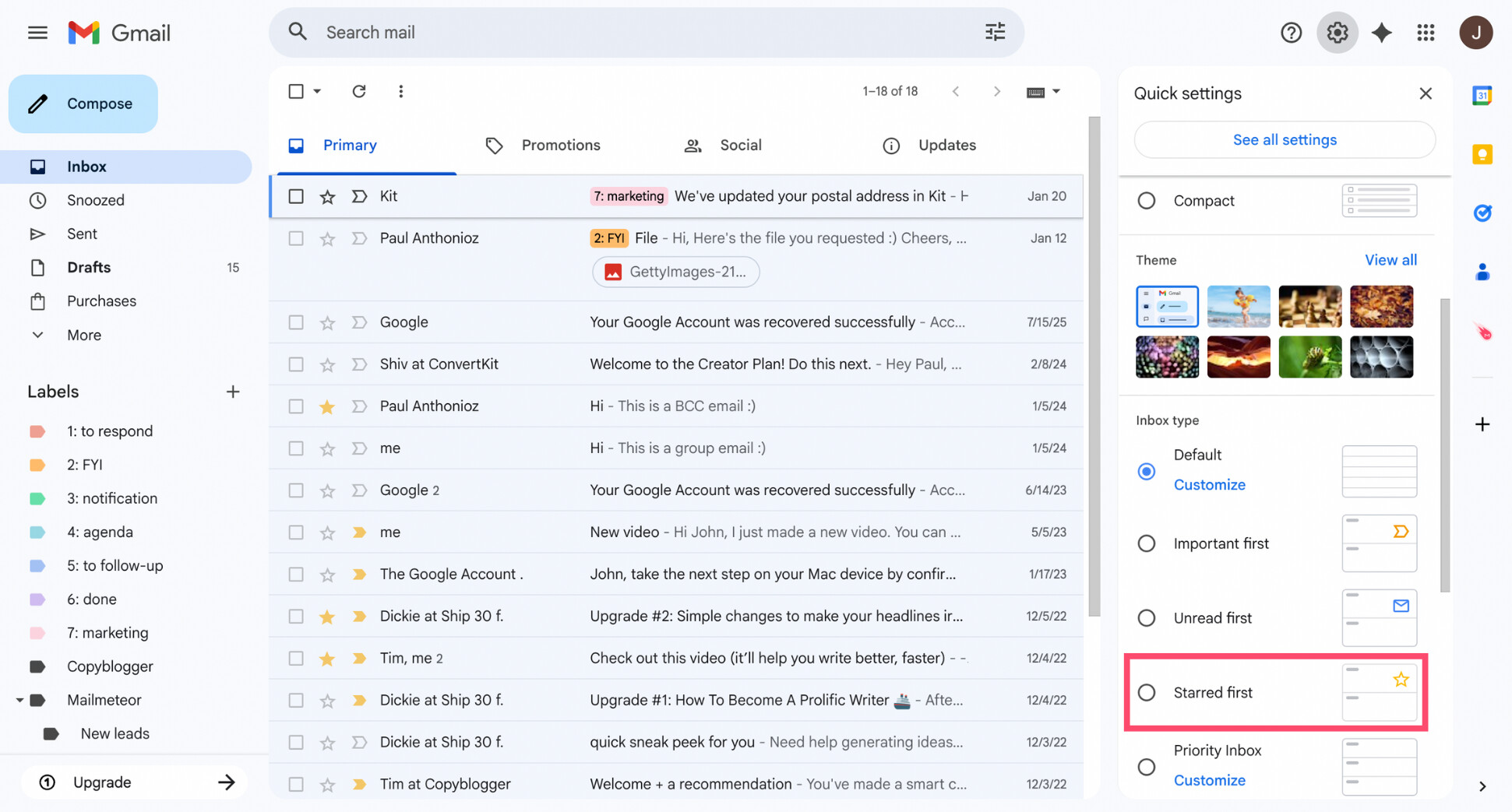Open the select-all dropdown arrow
1512x812 pixels.
point(316,91)
